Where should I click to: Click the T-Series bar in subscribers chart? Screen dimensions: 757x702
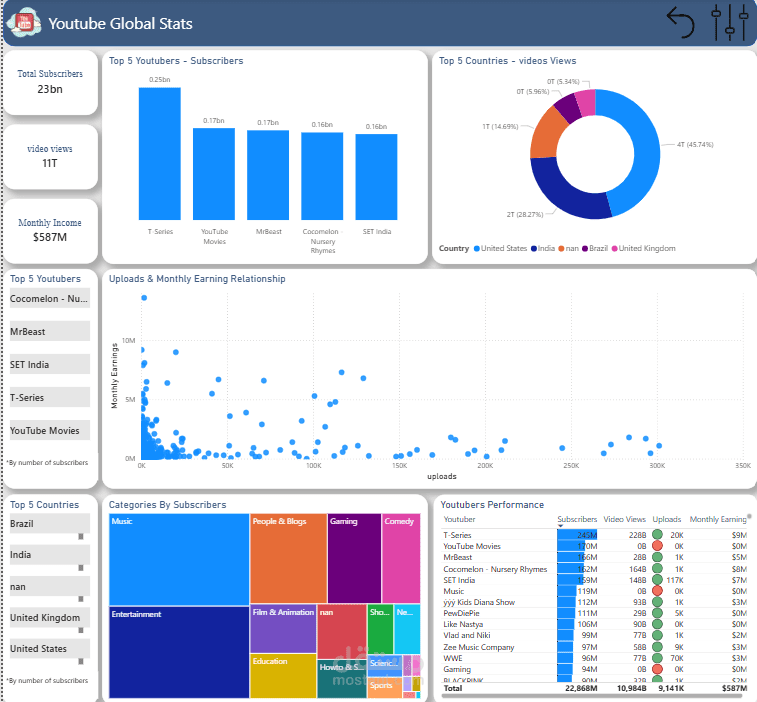pyautogui.click(x=160, y=154)
